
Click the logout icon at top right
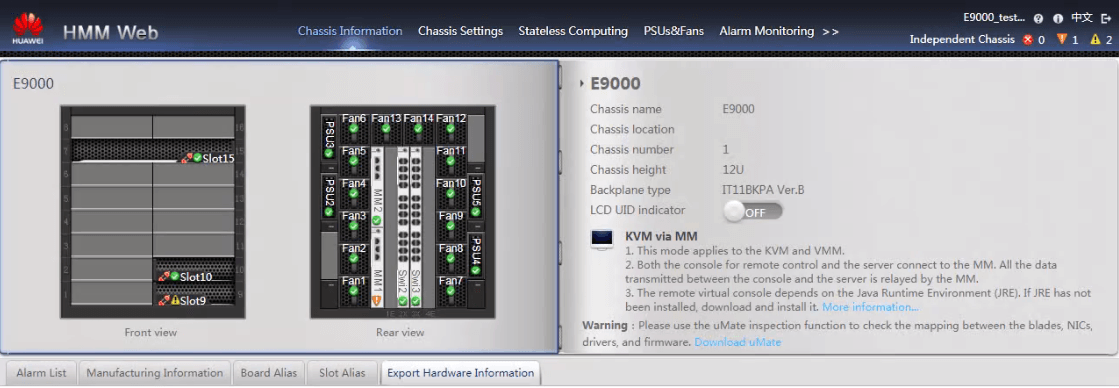pyautogui.click(x=1106, y=18)
